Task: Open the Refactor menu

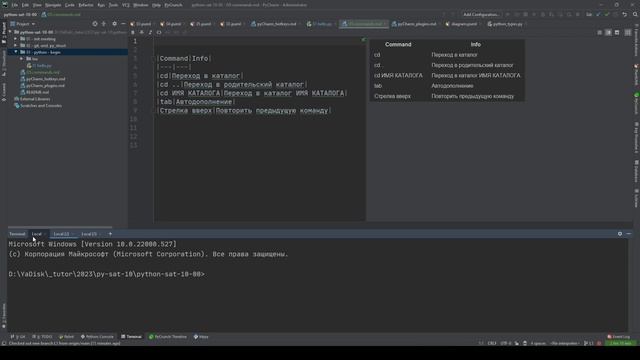Action: (86, 5)
